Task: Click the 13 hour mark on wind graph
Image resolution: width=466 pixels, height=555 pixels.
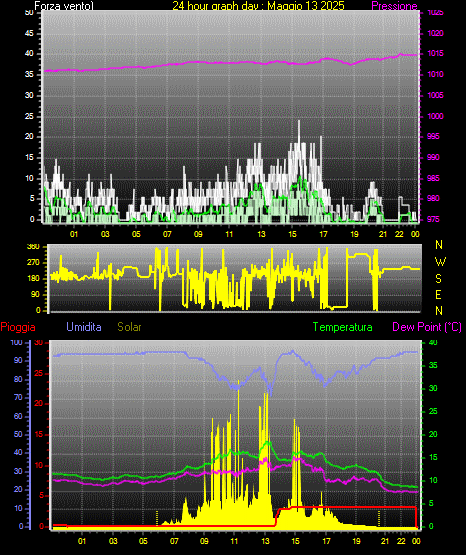Action: pyautogui.click(x=261, y=234)
